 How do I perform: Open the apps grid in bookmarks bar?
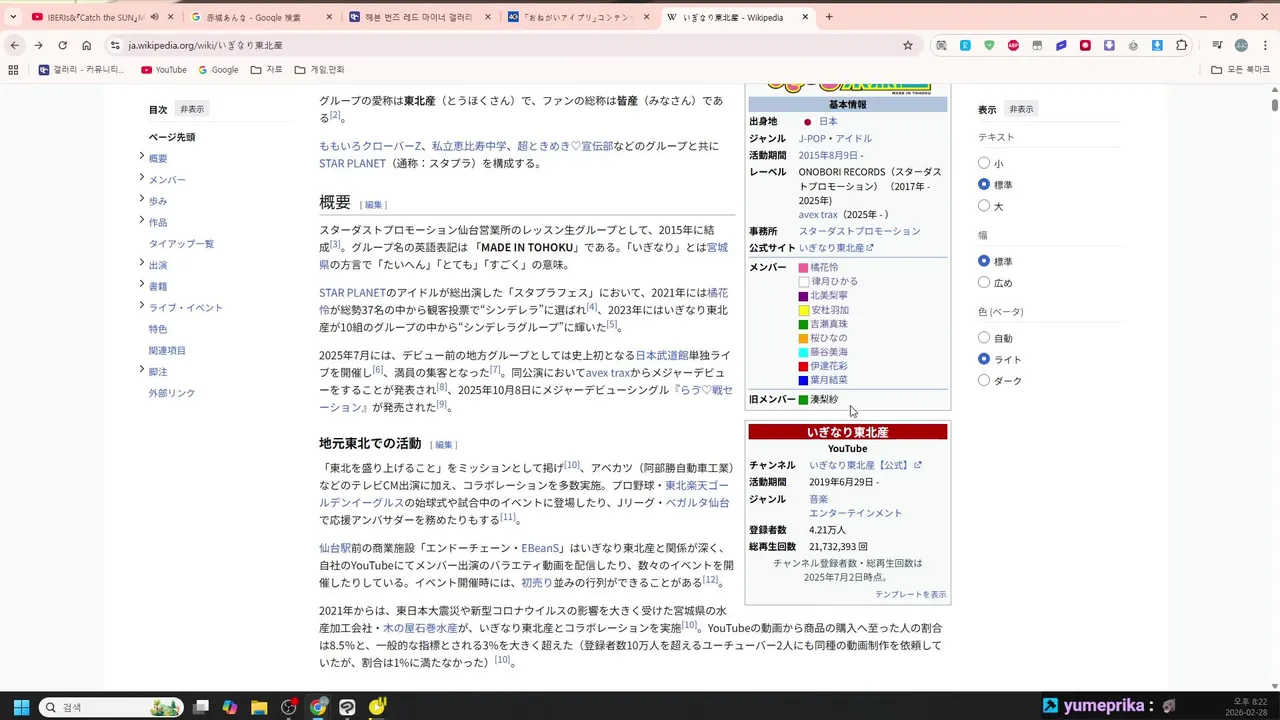(13, 70)
